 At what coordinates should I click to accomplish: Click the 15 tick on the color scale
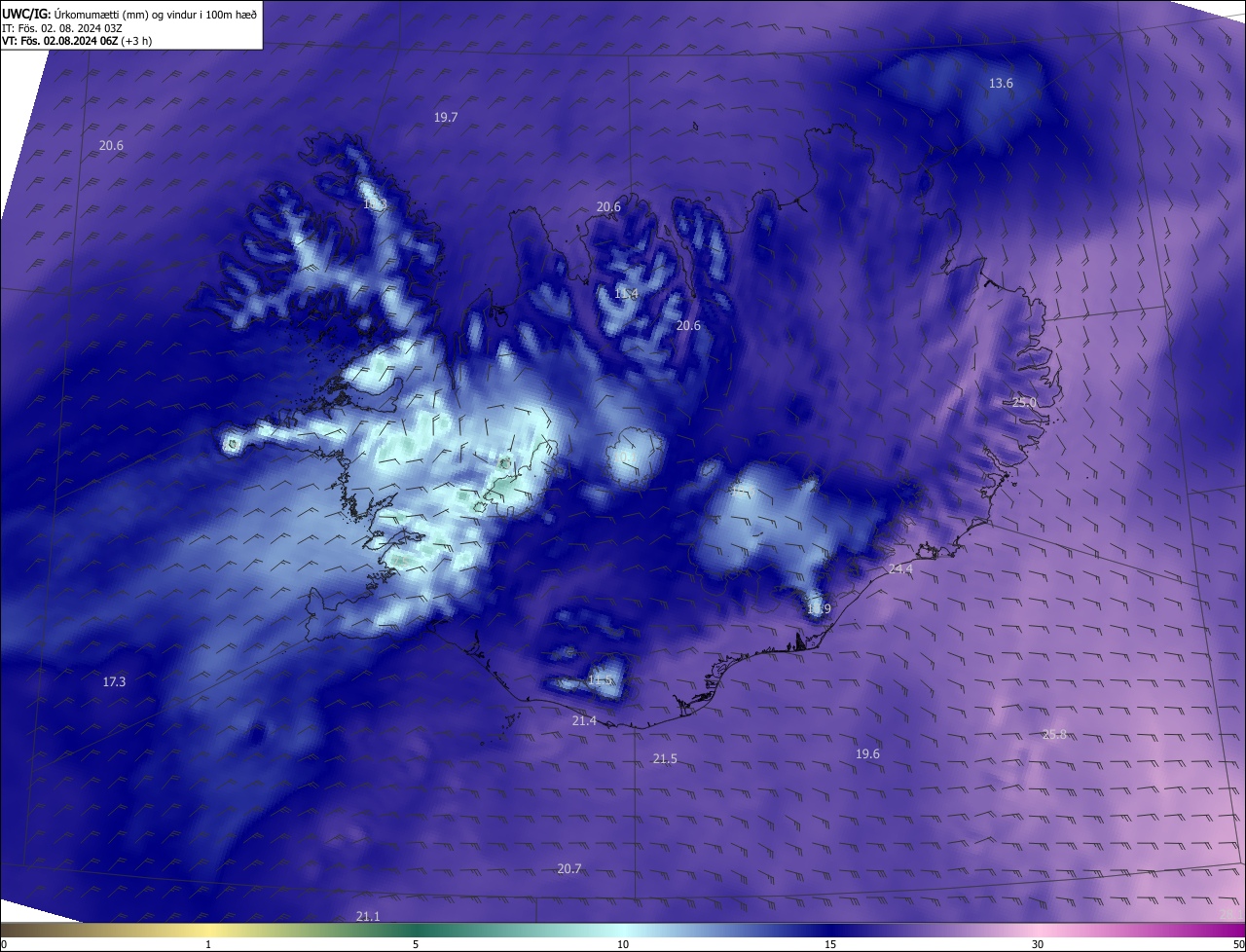830,944
